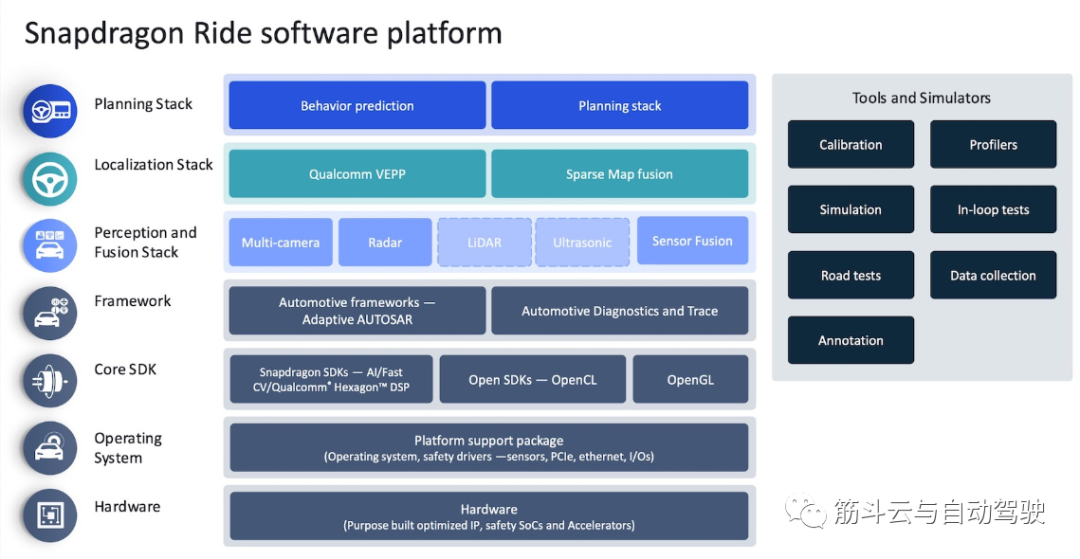Open the Data collection tile
Viewport: 1080px width, 559px height.
[993, 275]
